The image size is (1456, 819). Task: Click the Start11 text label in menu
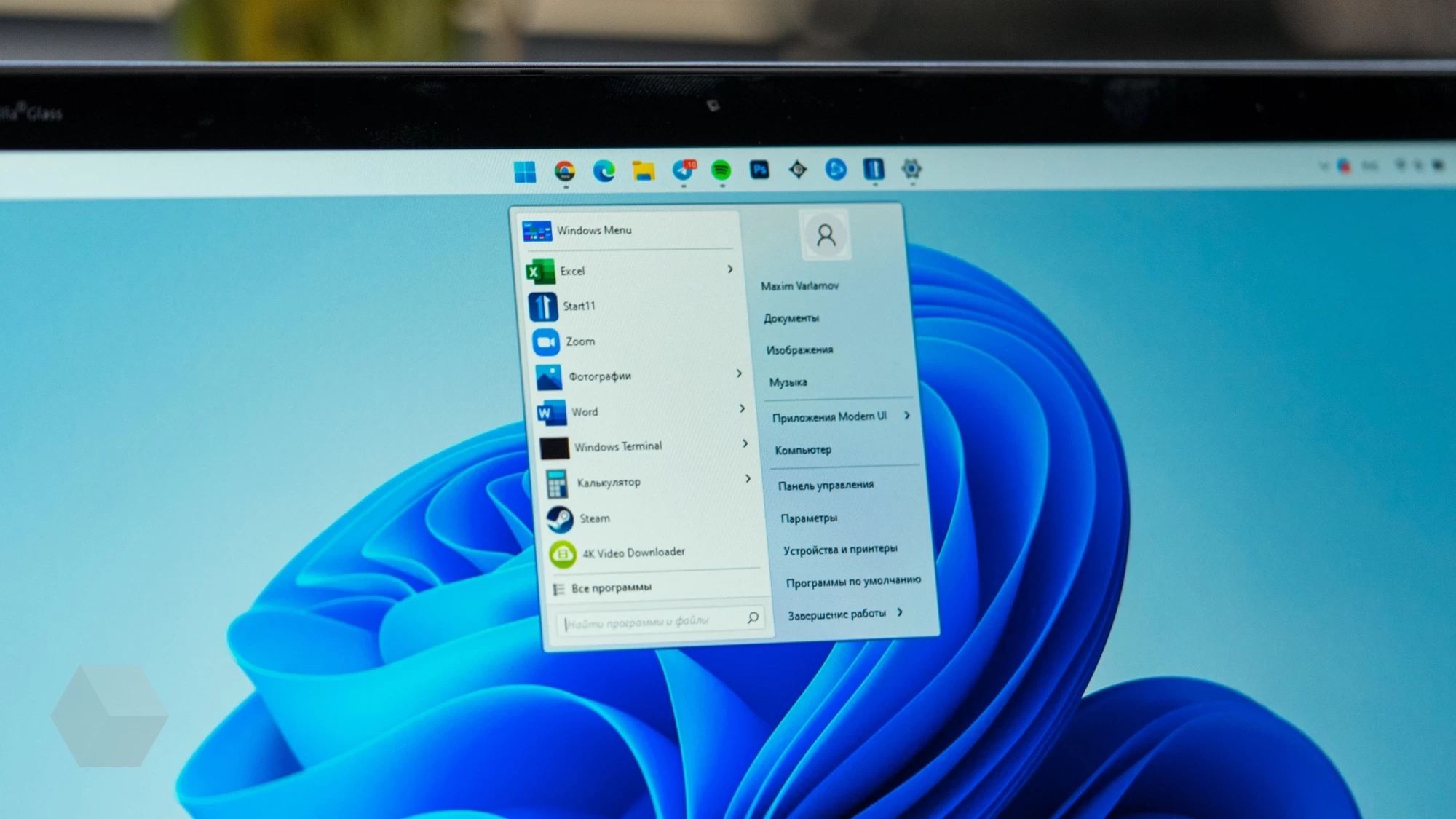pos(579,306)
